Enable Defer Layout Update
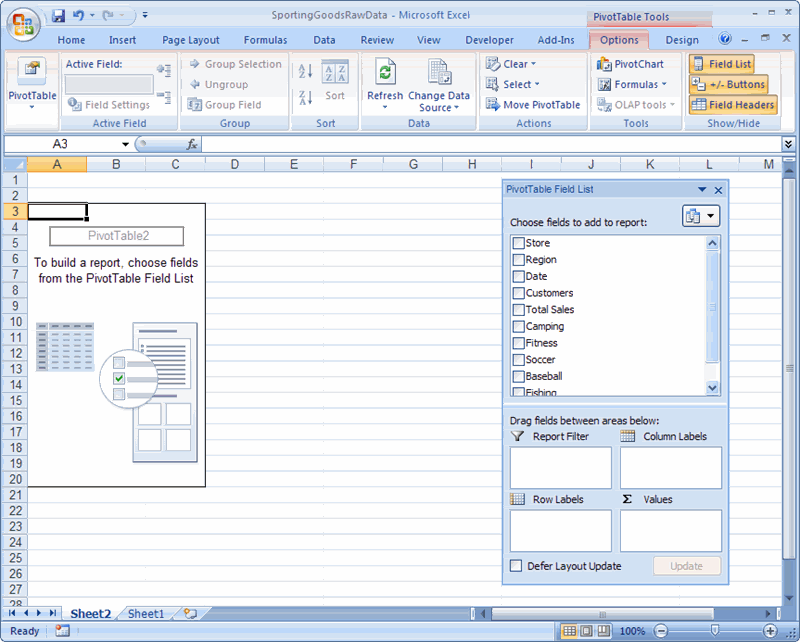The image size is (800, 642). (x=516, y=565)
